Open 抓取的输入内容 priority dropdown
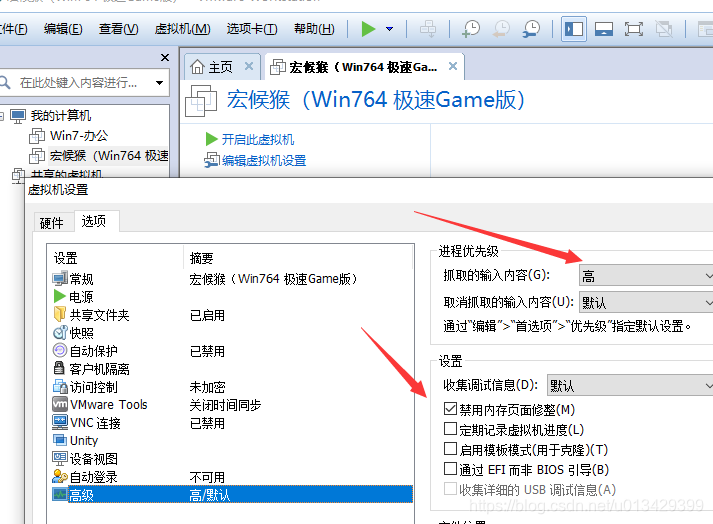 pyautogui.click(x=646, y=276)
